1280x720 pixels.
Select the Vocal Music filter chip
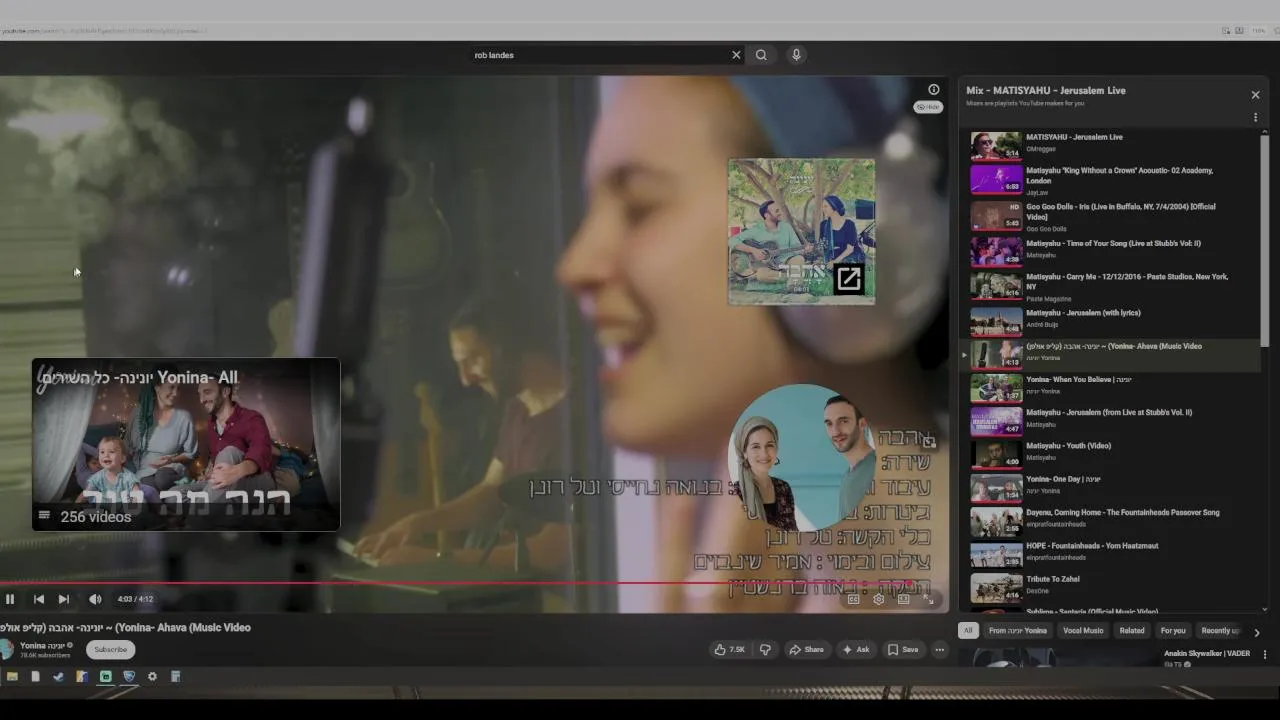pos(1083,631)
